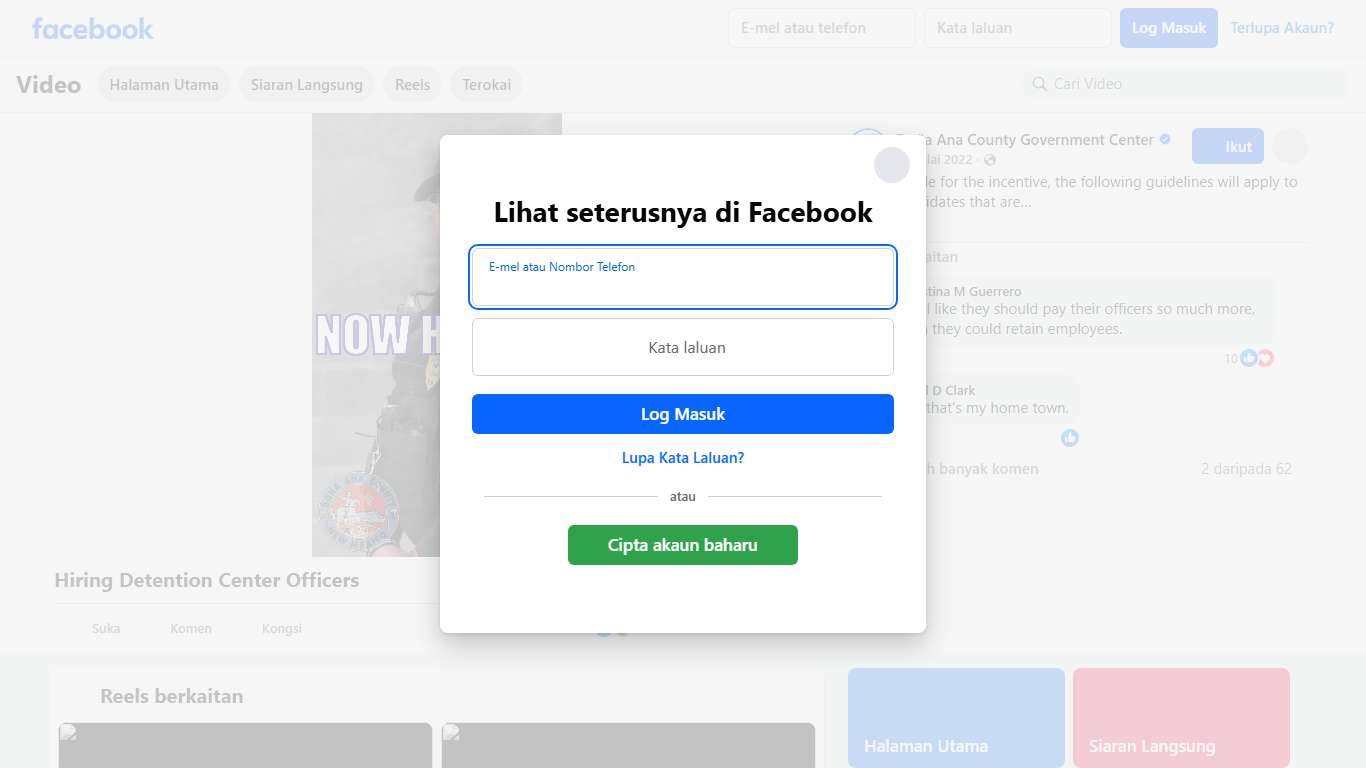The height and width of the screenshot is (768, 1366).
Task: Switch to Siaran Langsung tab
Action: point(307,85)
